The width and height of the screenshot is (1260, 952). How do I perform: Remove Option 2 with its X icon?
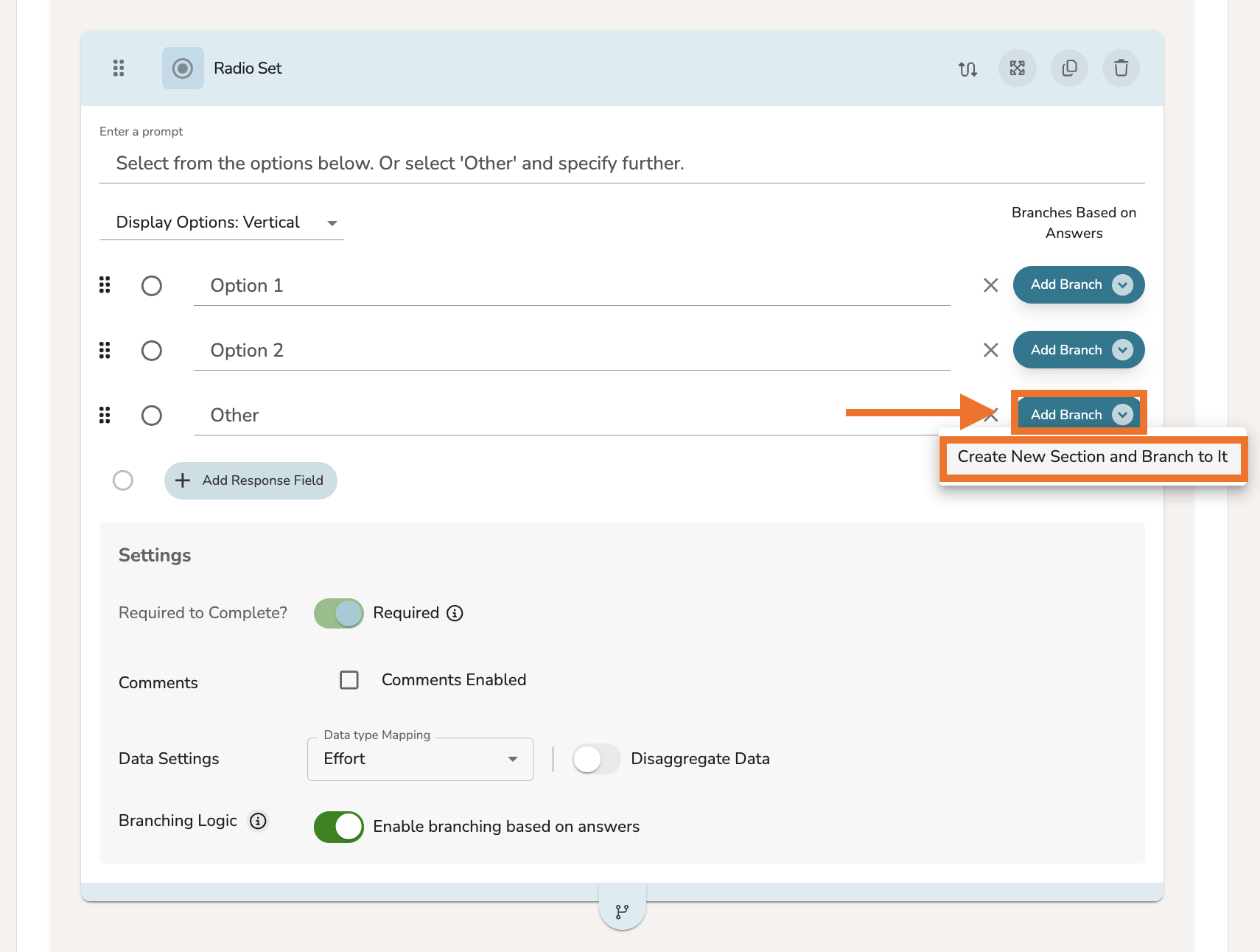coord(990,350)
